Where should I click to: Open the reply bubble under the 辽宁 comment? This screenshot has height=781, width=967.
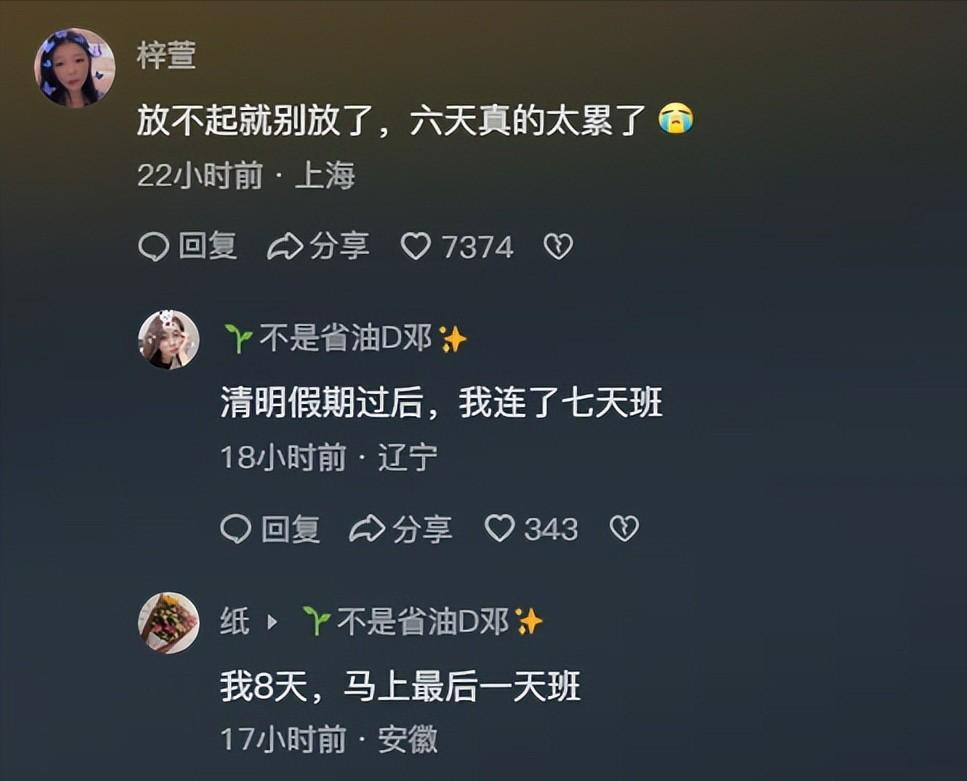[x=236, y=529]
